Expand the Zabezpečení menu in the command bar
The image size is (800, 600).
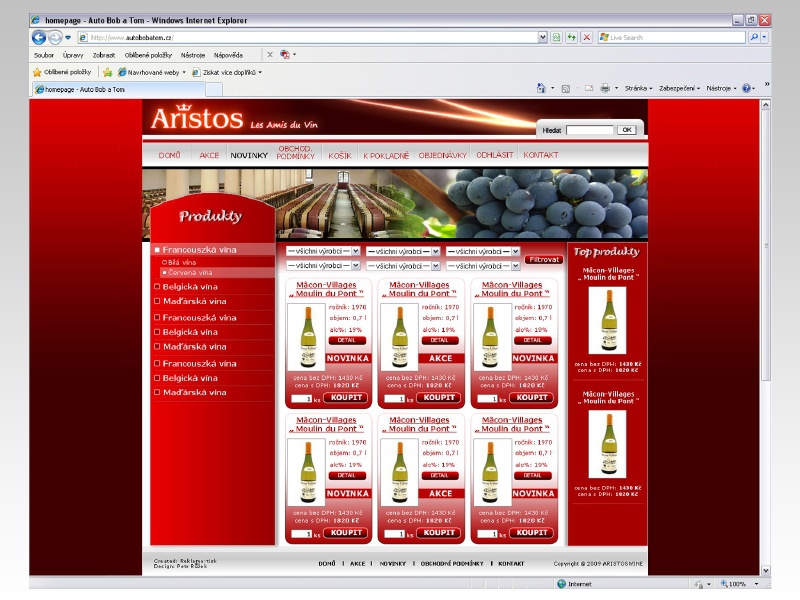[x=680, y=88]
